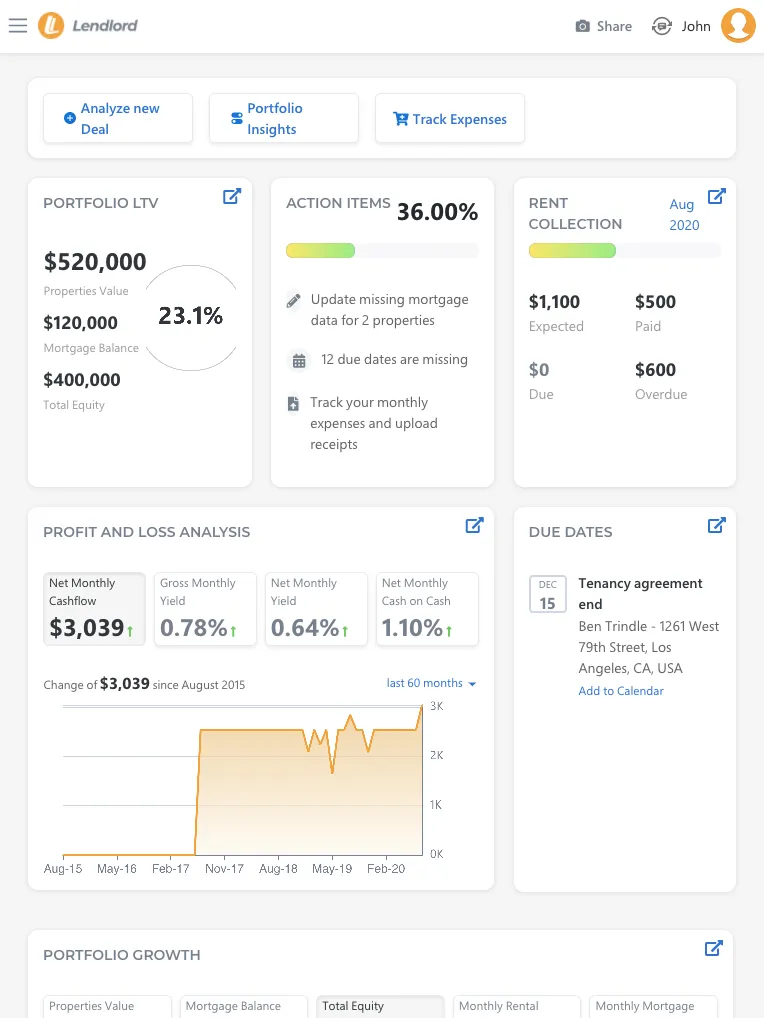Screen dimensions: 764x1018
Task: Select the Gross Monthly Yield tab
Action: point(205,609)
